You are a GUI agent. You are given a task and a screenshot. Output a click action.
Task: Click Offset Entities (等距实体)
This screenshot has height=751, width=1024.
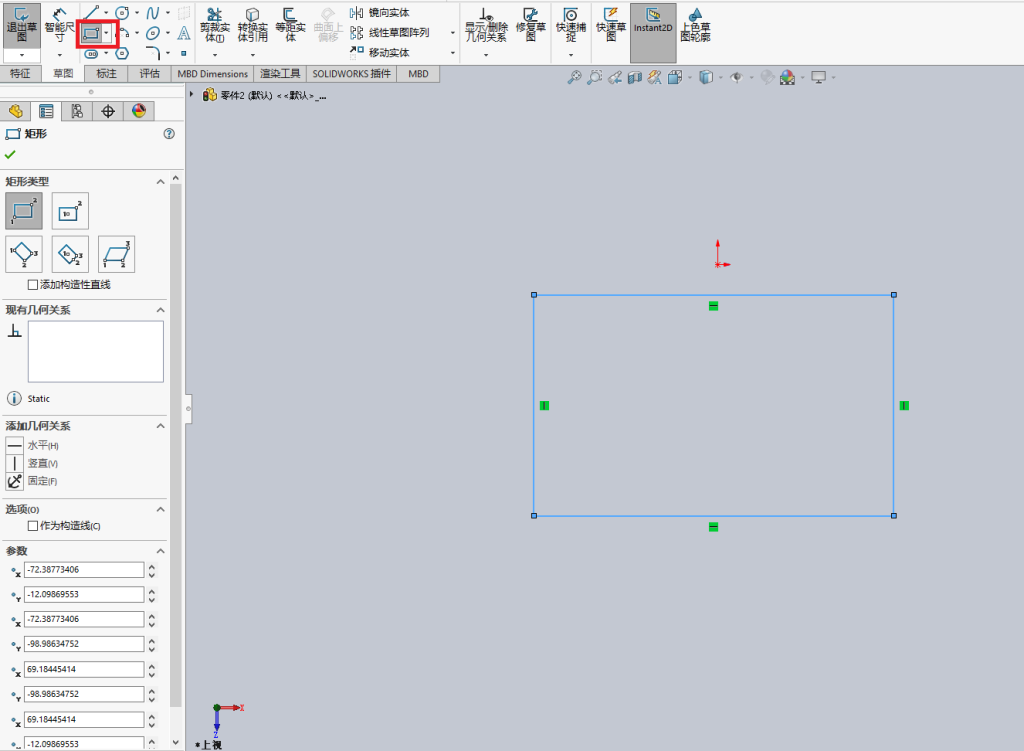(290, 25)
